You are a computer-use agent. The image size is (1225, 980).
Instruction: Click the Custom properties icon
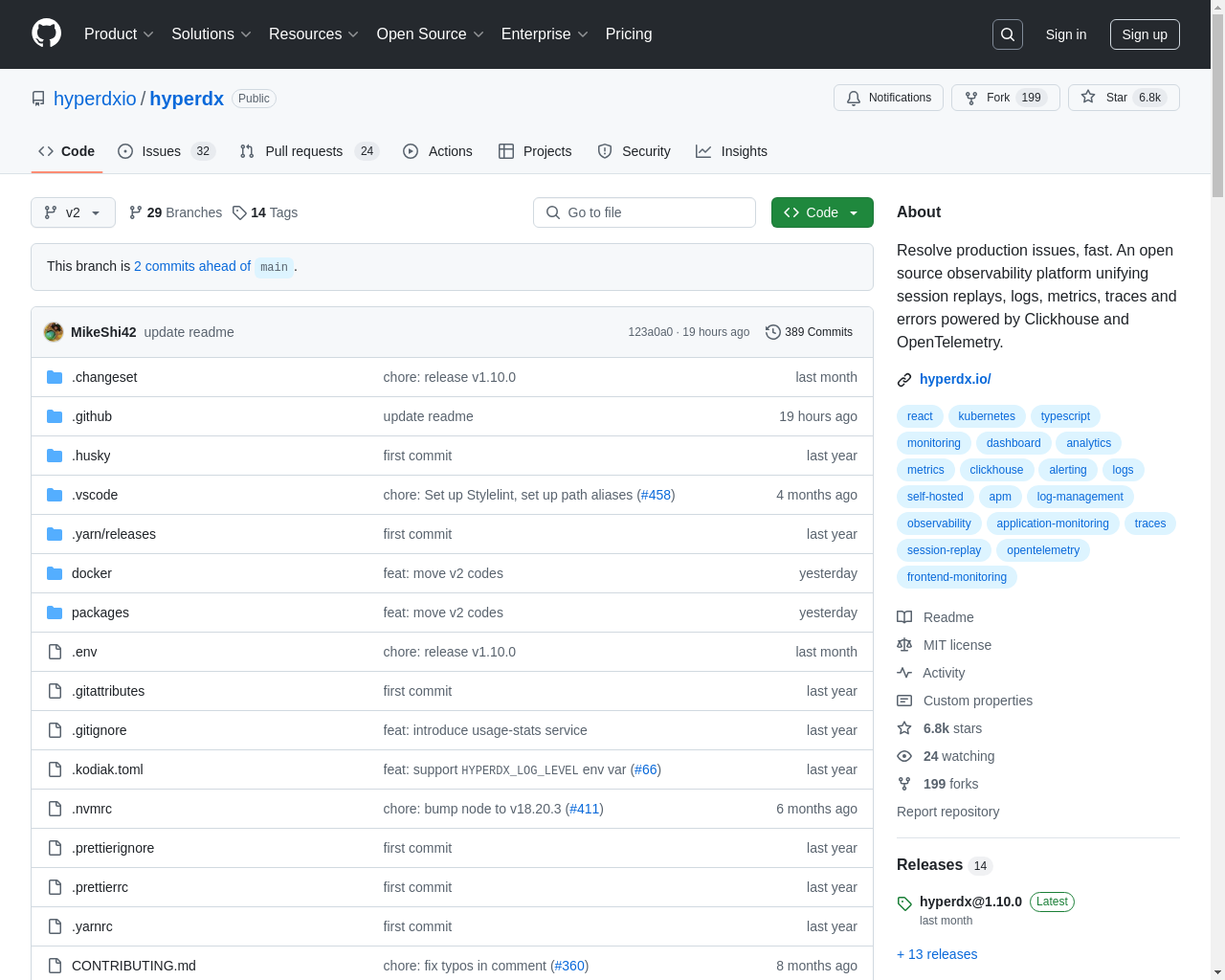tap(904, 701)
